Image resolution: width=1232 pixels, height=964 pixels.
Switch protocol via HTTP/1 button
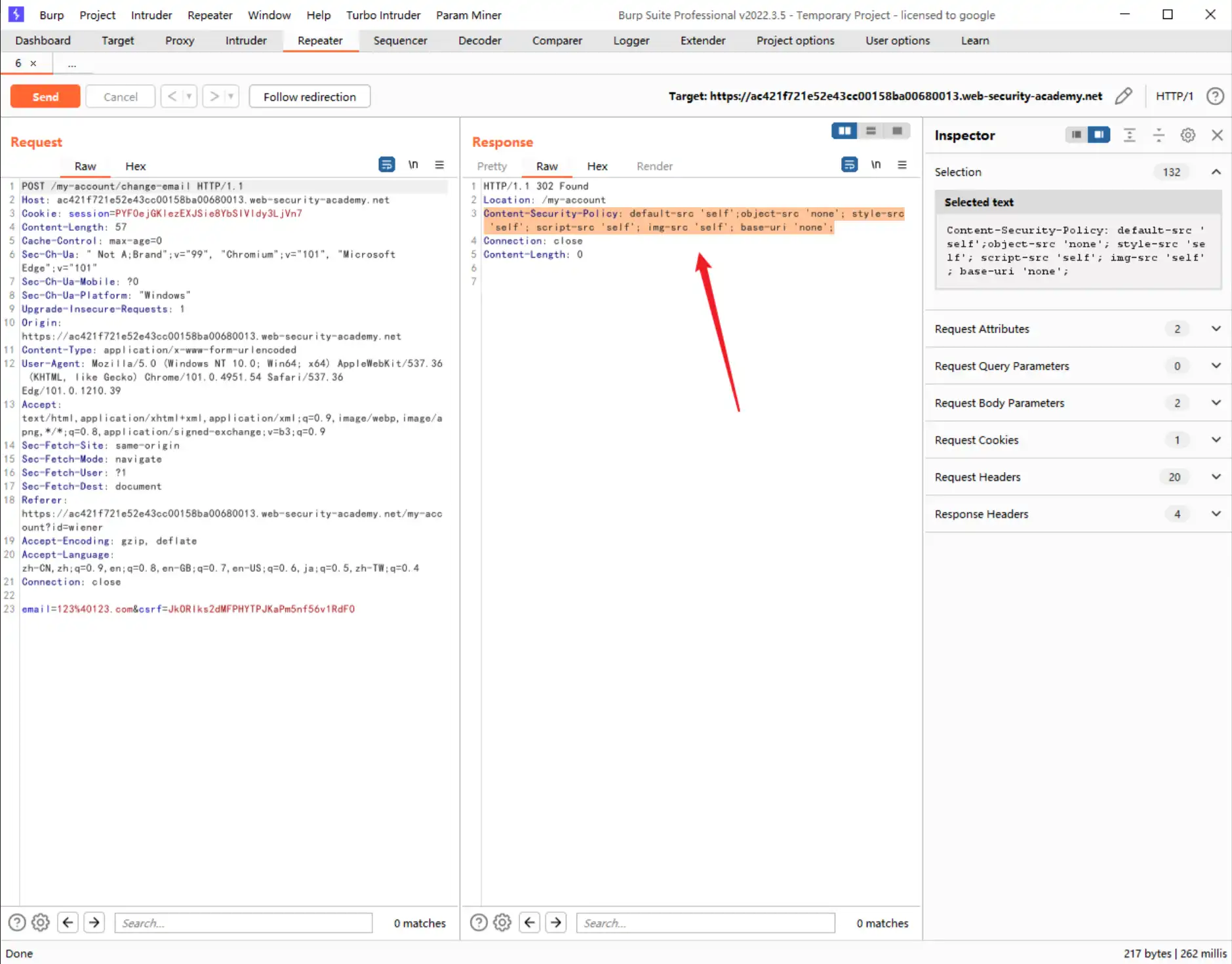[1174, 96]
